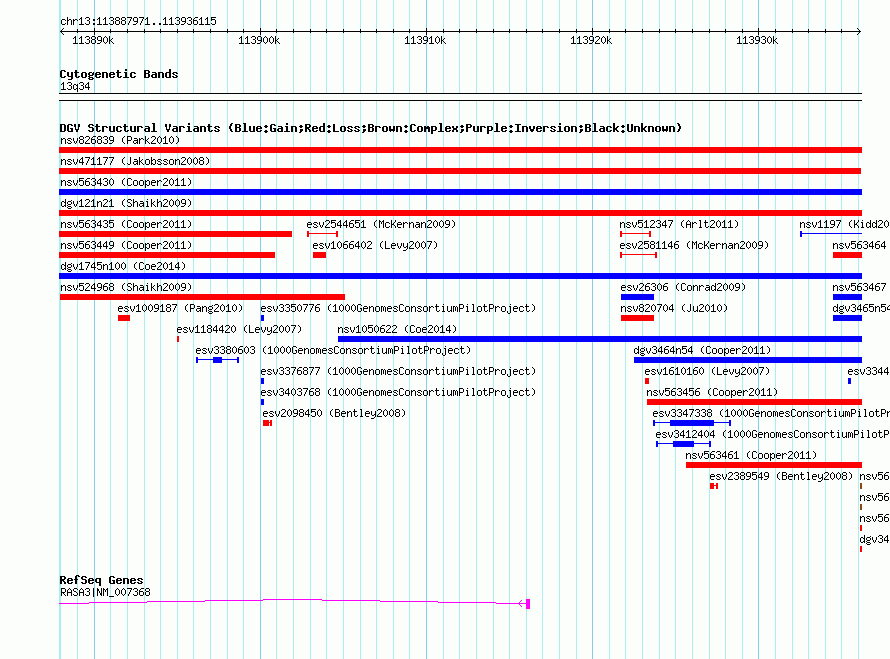Select the nsv563456 (Cooper2011) label

coord(712,392)
